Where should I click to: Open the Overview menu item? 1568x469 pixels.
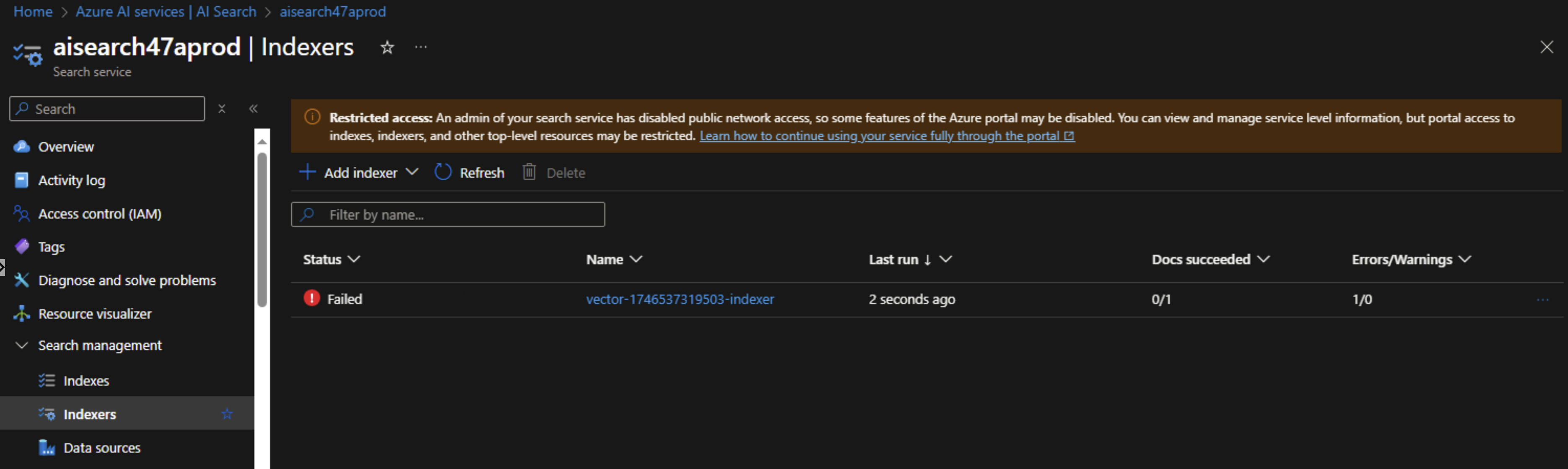point(66,147)
